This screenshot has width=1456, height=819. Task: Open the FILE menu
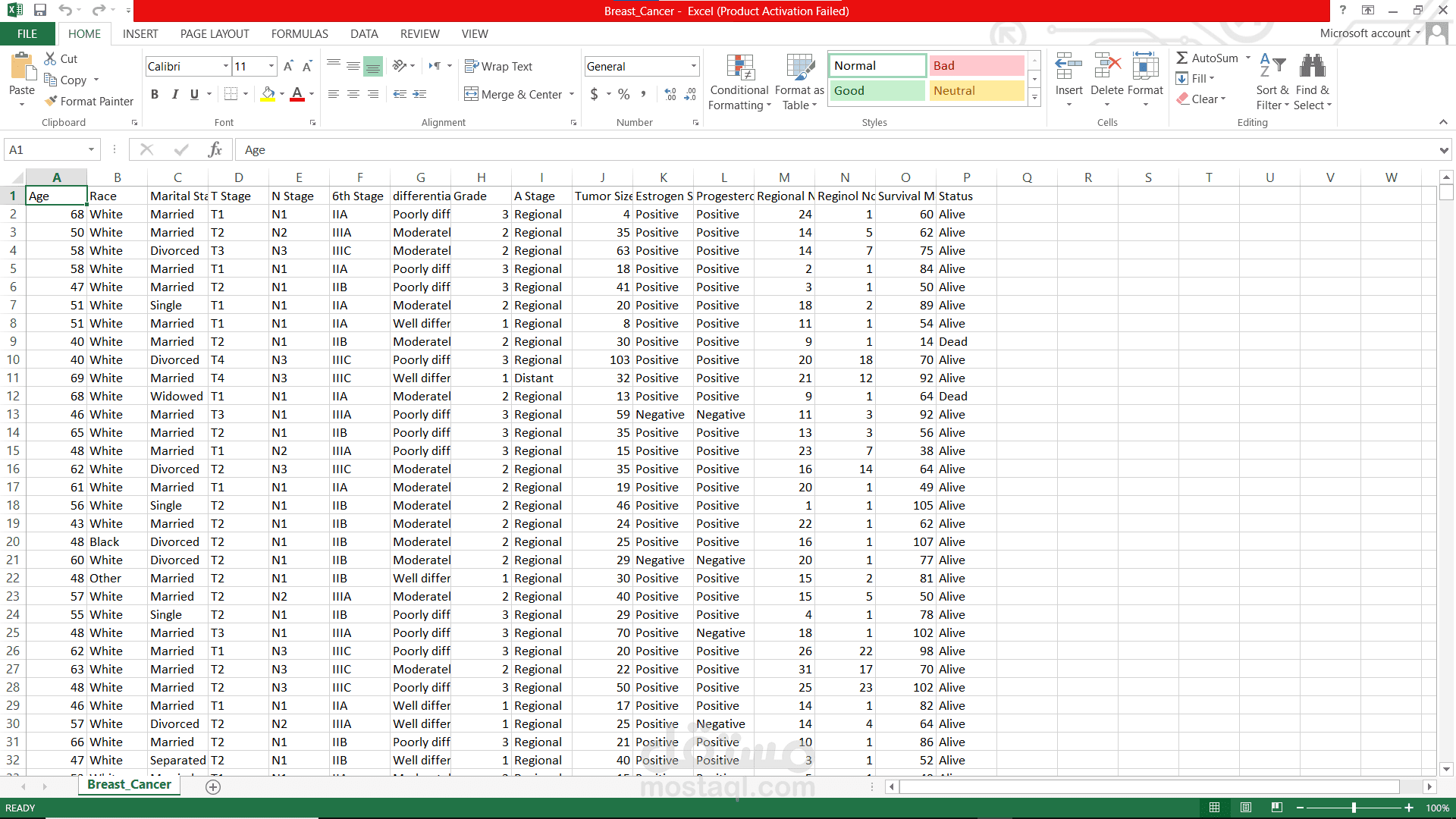tap(27, 33)
